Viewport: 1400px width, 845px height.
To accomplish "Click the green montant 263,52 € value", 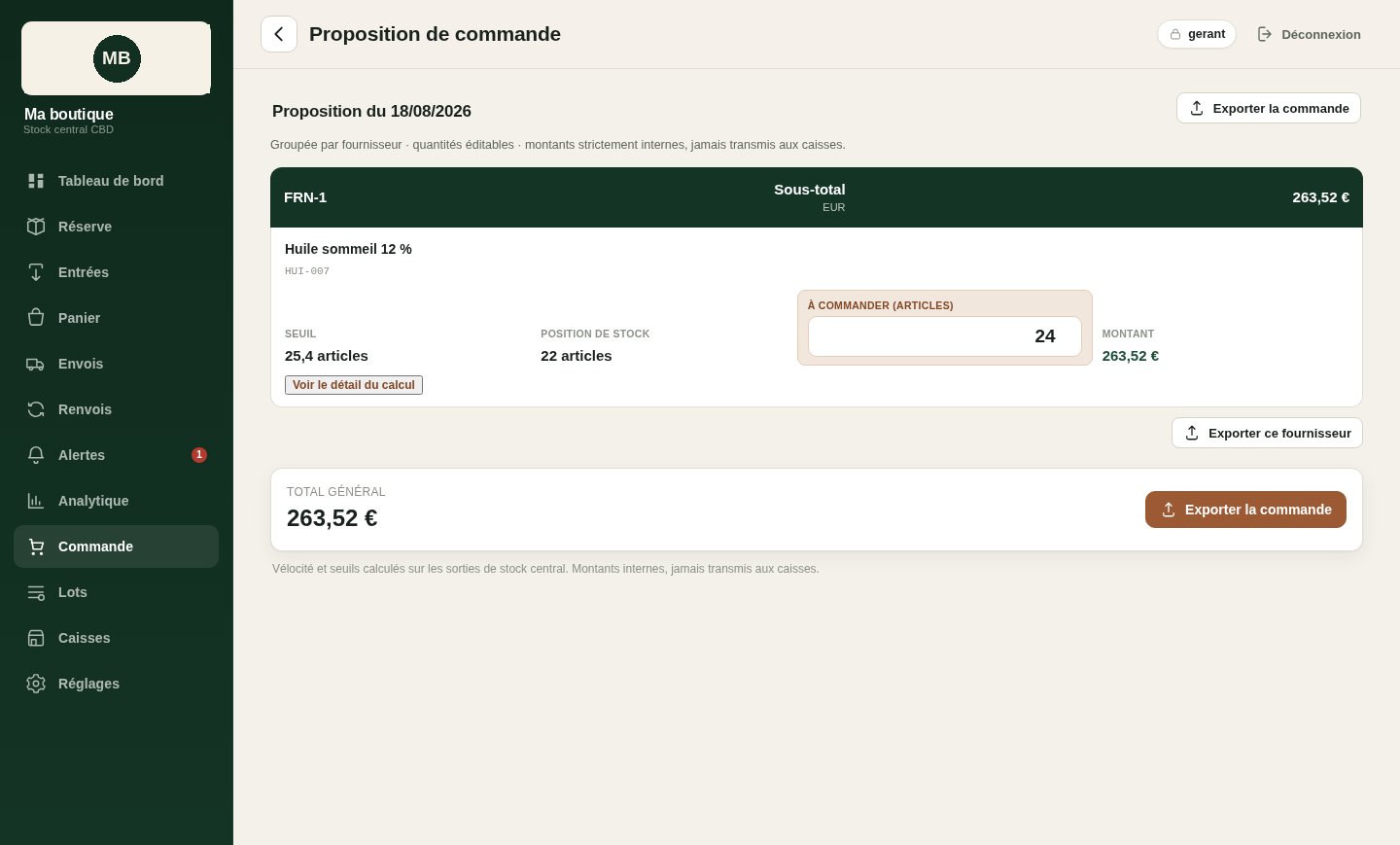I will pos(1131,356).
